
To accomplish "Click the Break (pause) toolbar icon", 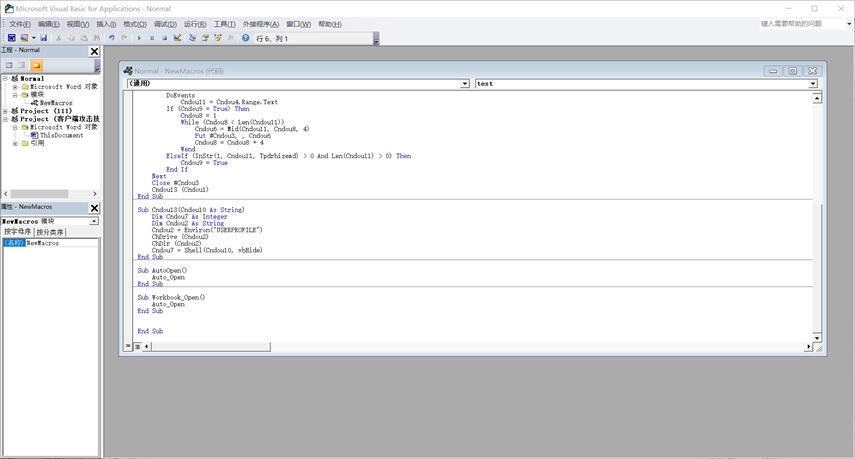I will click(x=152, y=38).
